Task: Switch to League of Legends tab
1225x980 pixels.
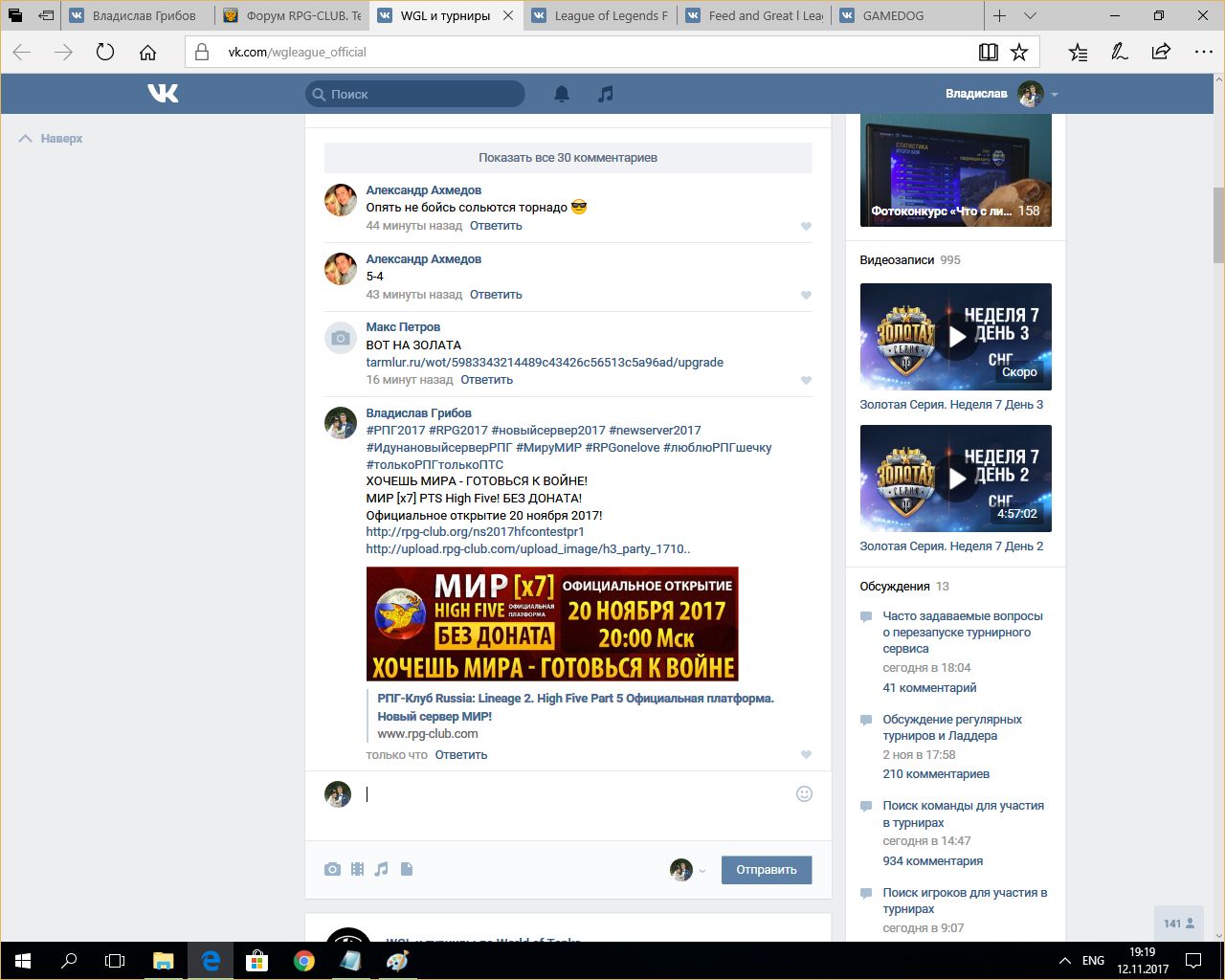Action: pos(600,15)
